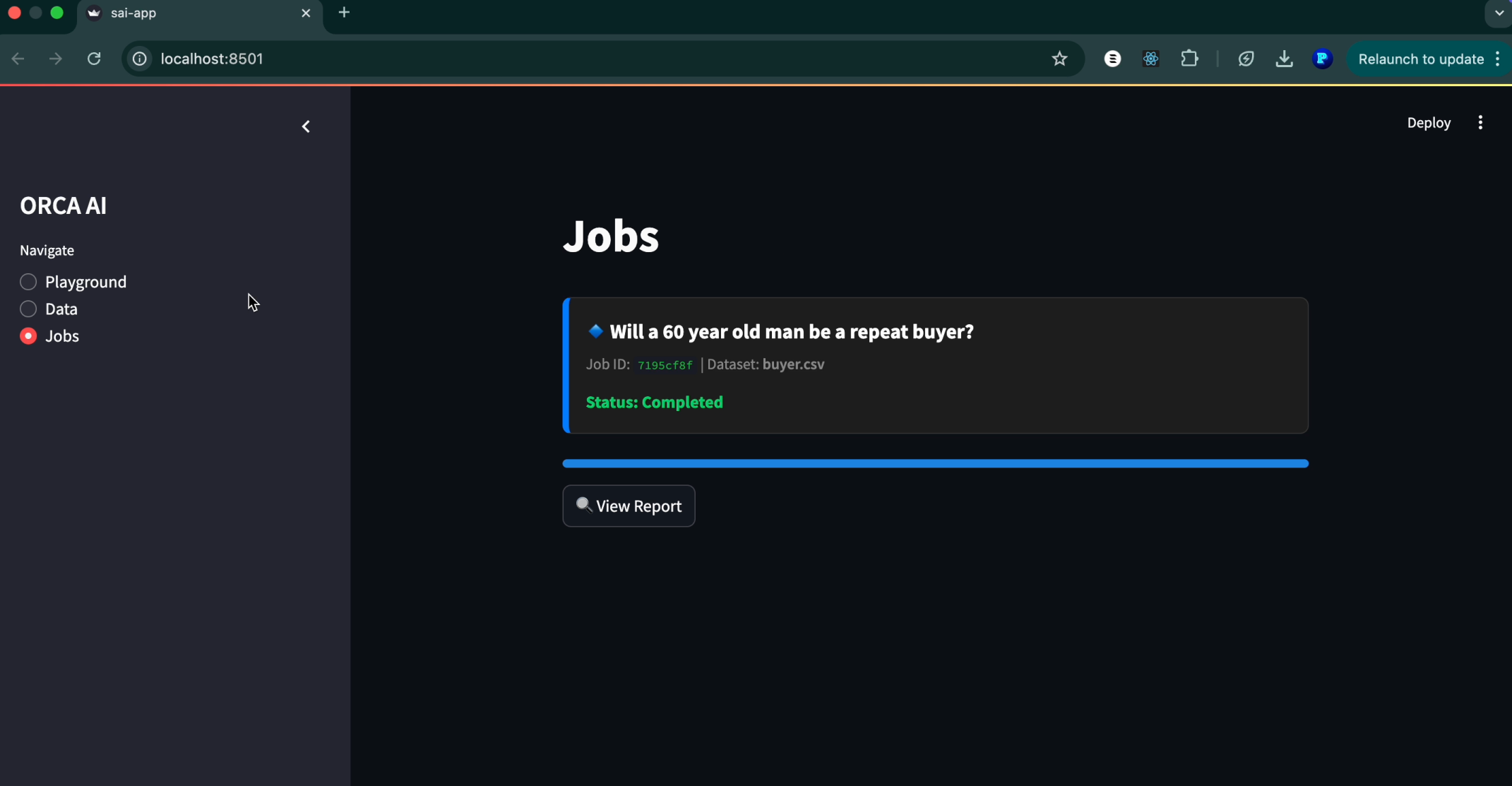Select the Playground radio option
The image size is (1512, 786).
coord(28,282)
